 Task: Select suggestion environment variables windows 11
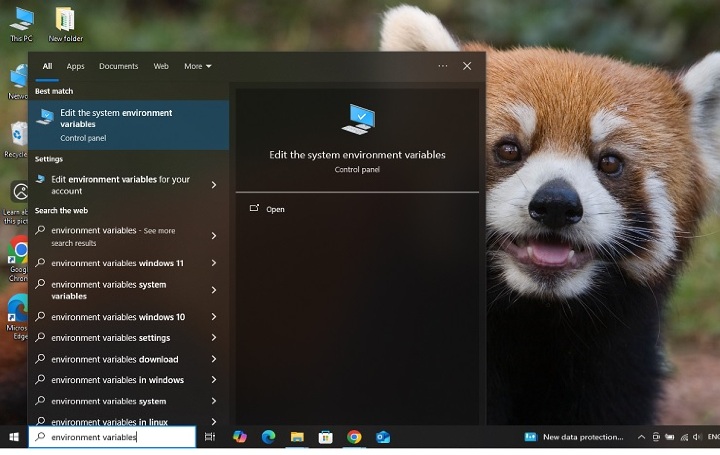click(x=117, y=263)
